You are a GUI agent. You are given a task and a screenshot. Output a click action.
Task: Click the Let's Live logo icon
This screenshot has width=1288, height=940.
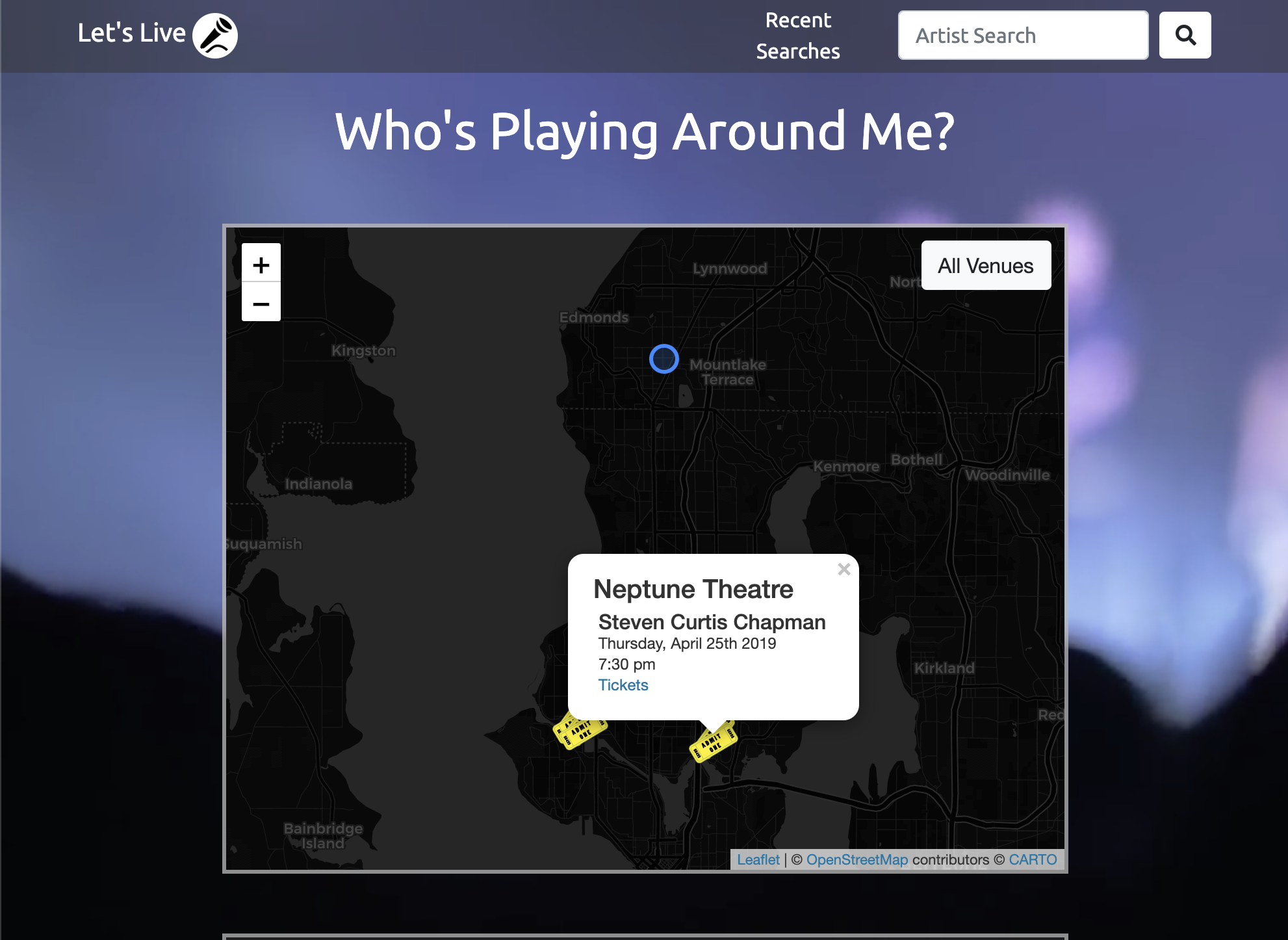pos(215,35)
